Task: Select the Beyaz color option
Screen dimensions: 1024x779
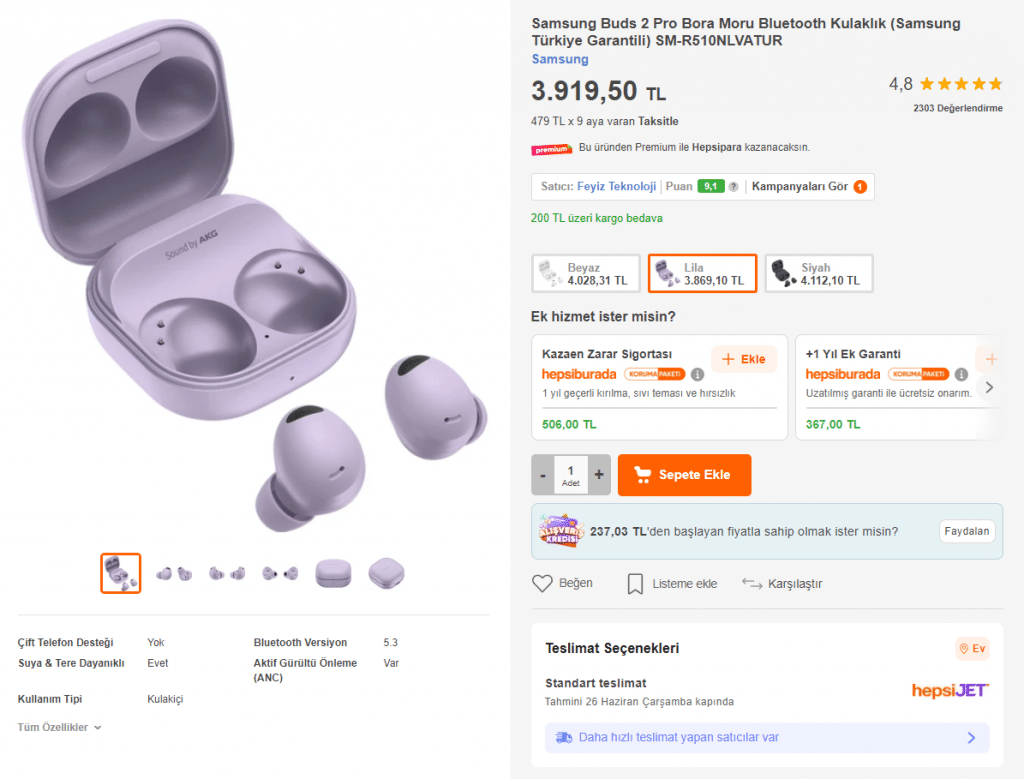Action: coord(586,274)
